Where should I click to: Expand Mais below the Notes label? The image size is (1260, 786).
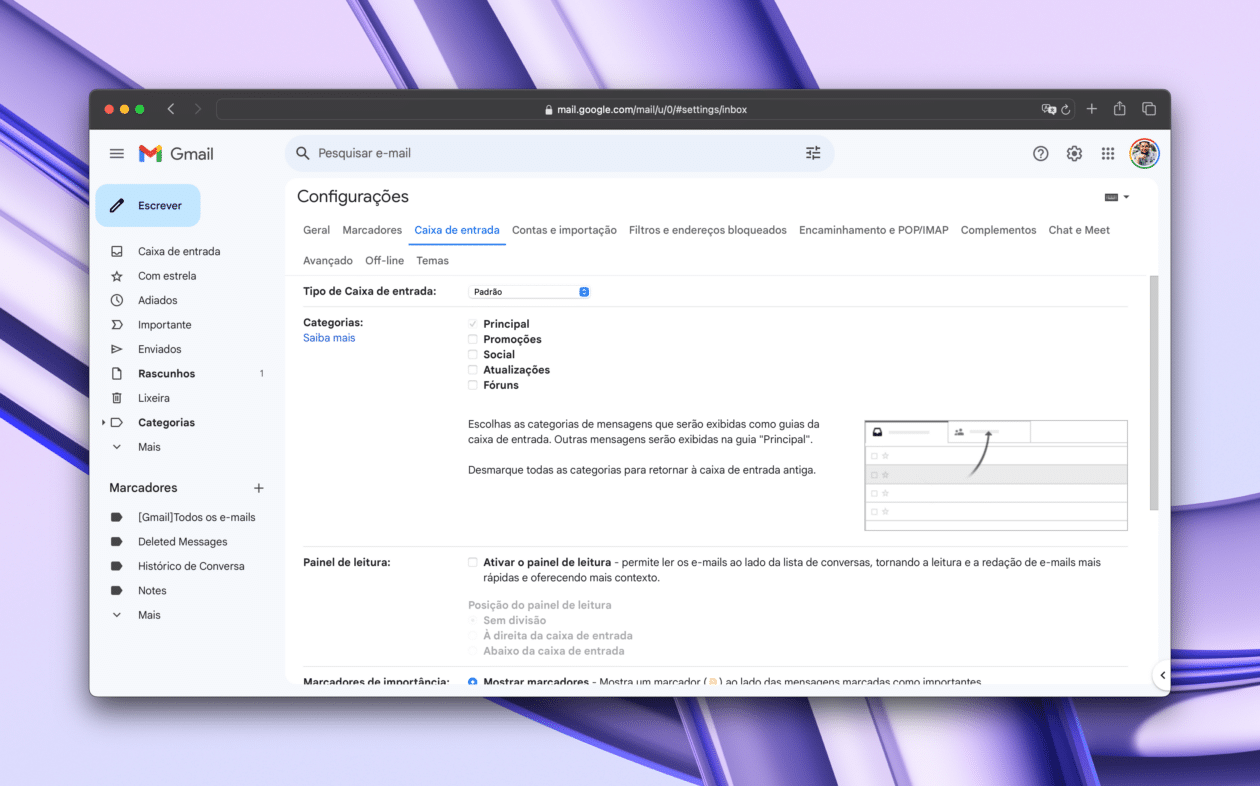pyautogui.click(x=149, y=615)
